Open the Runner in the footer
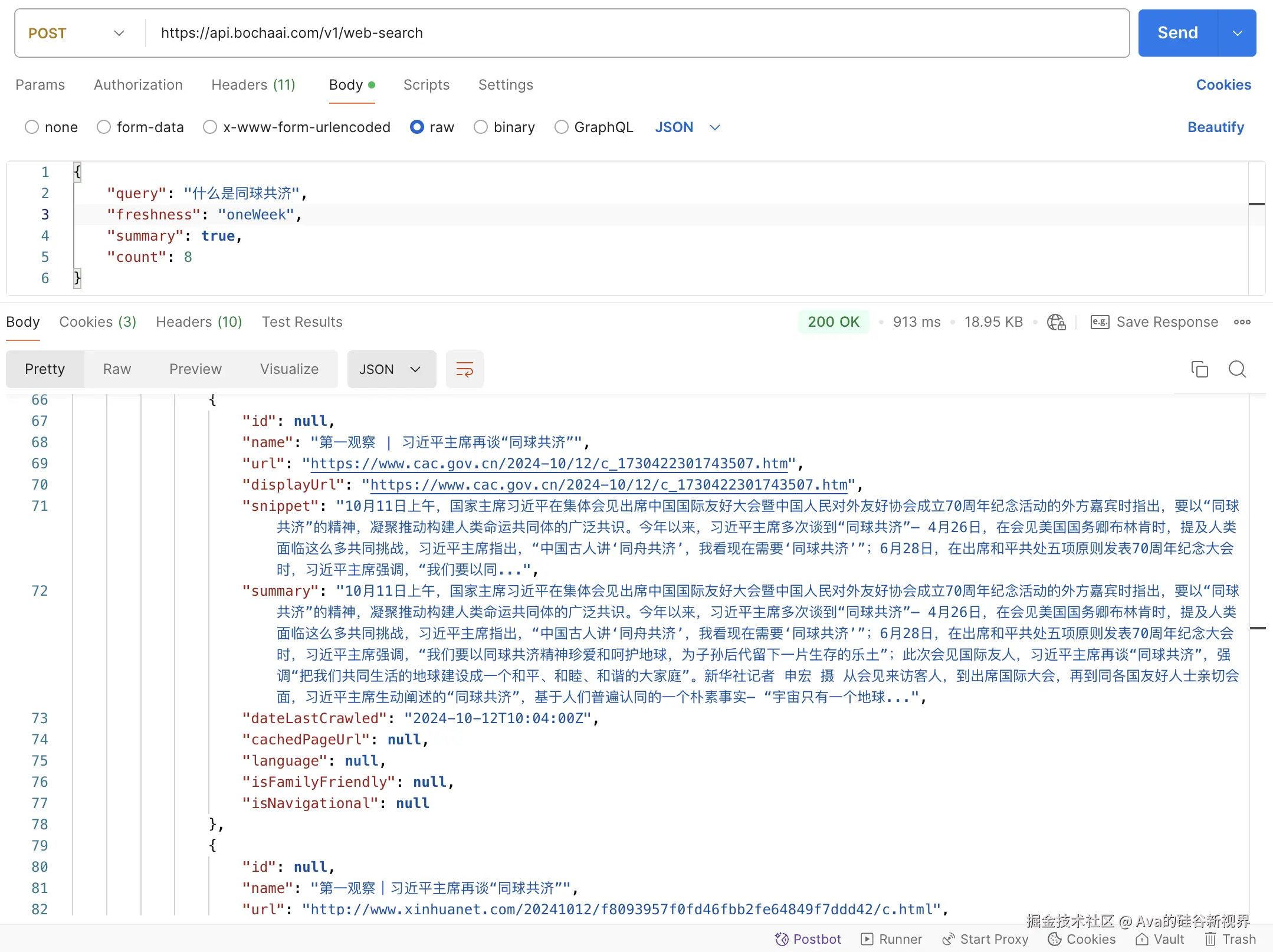The width and height of the screenshot is (1273, 952). (891, 939)
